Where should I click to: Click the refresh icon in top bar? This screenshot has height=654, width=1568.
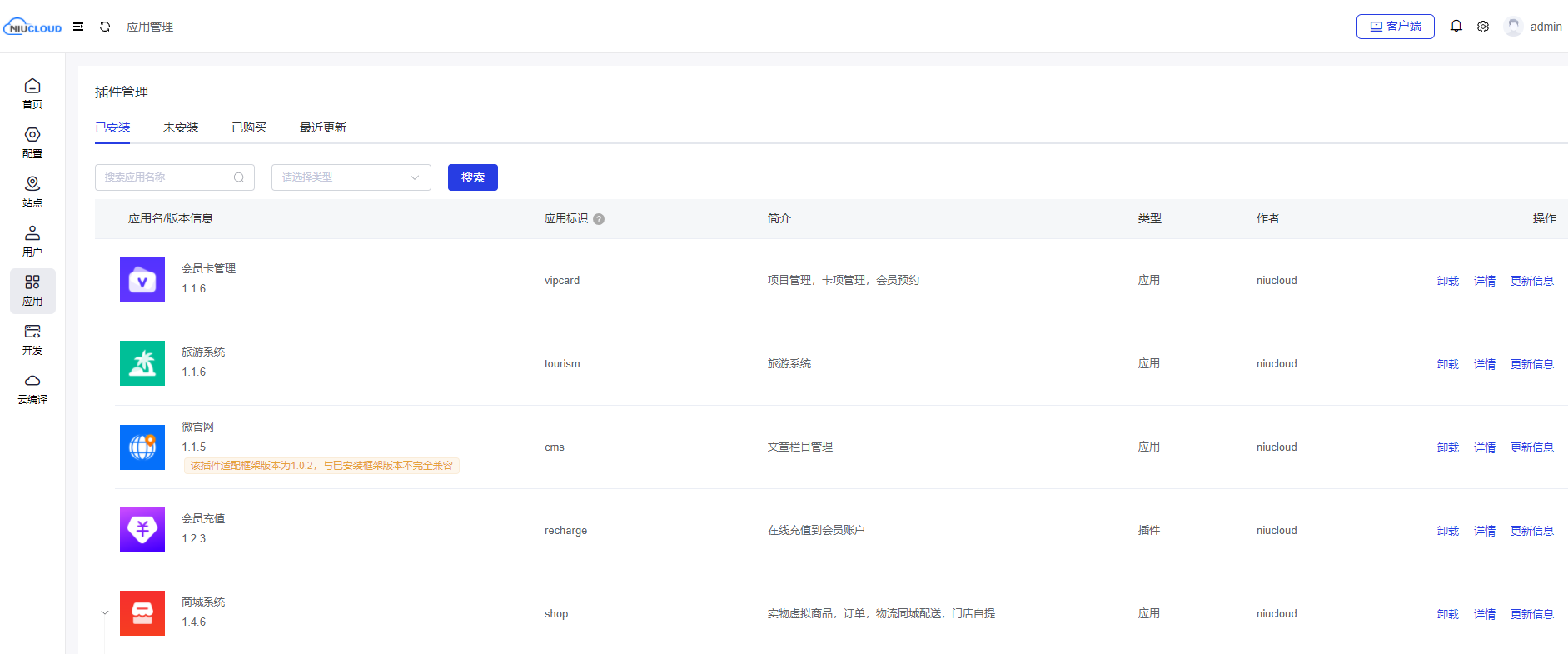(105, 27)
